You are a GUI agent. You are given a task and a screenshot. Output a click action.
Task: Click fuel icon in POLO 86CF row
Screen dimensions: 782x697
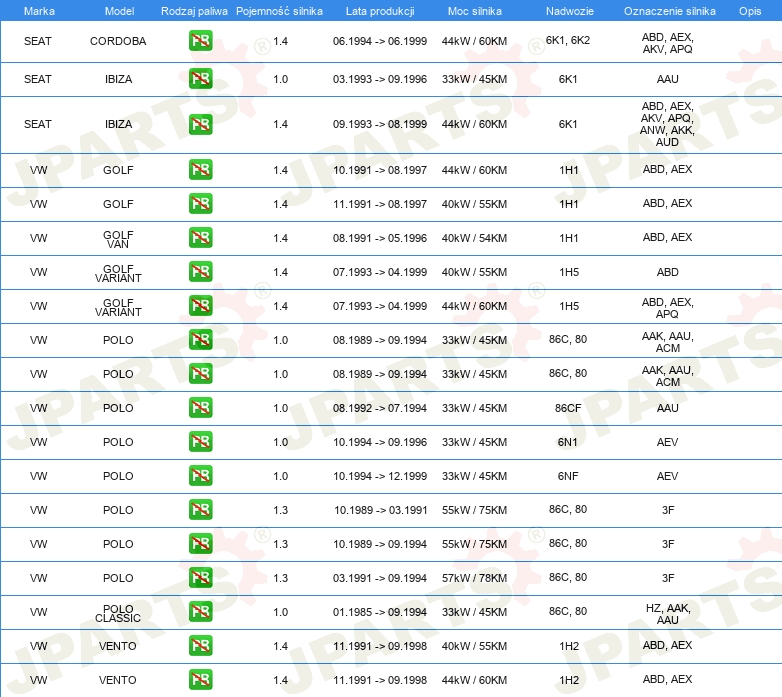[x=200, y=407]
